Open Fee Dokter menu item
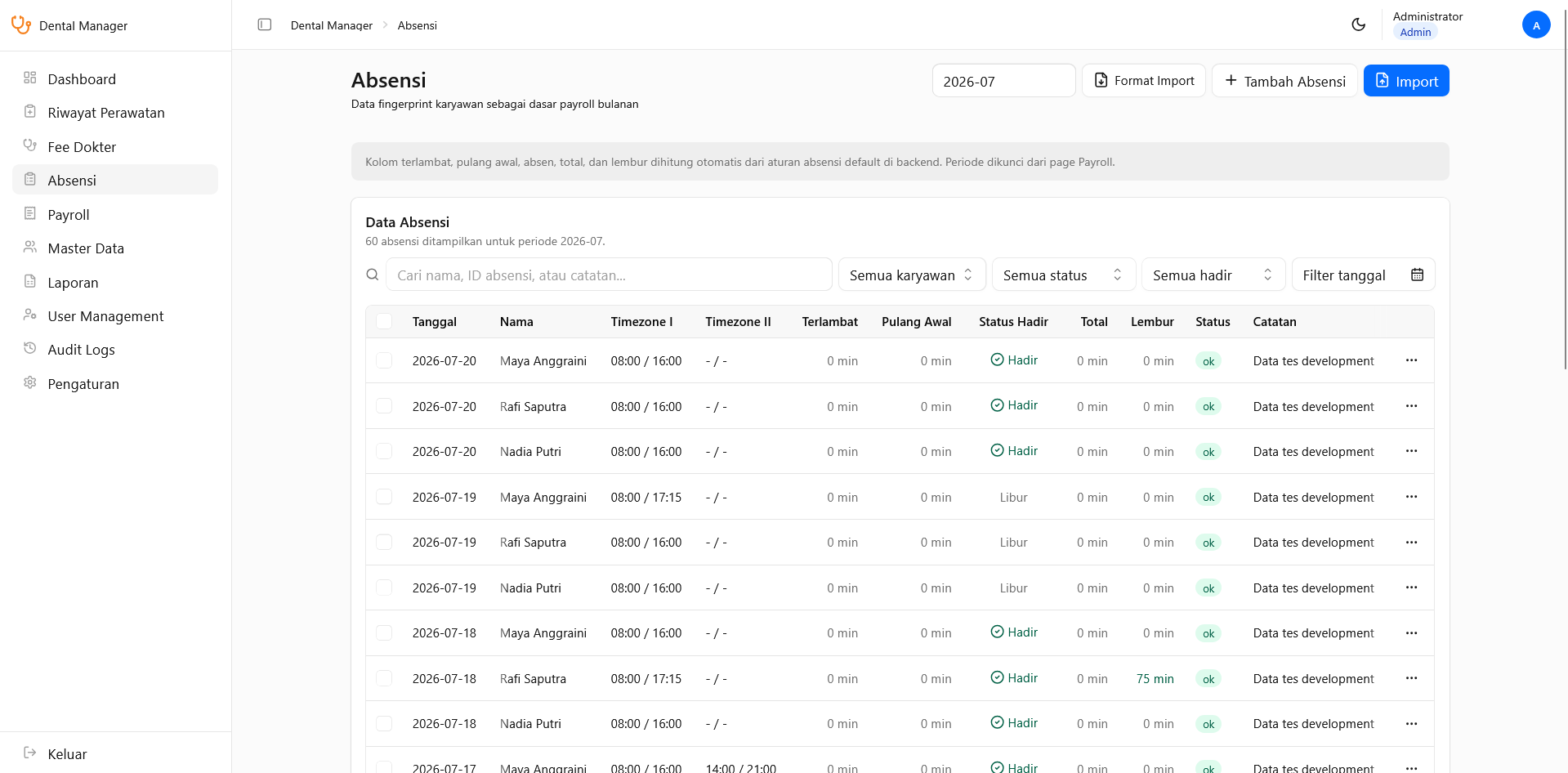The image size is (1568, 773). click(x=115, y=146)
